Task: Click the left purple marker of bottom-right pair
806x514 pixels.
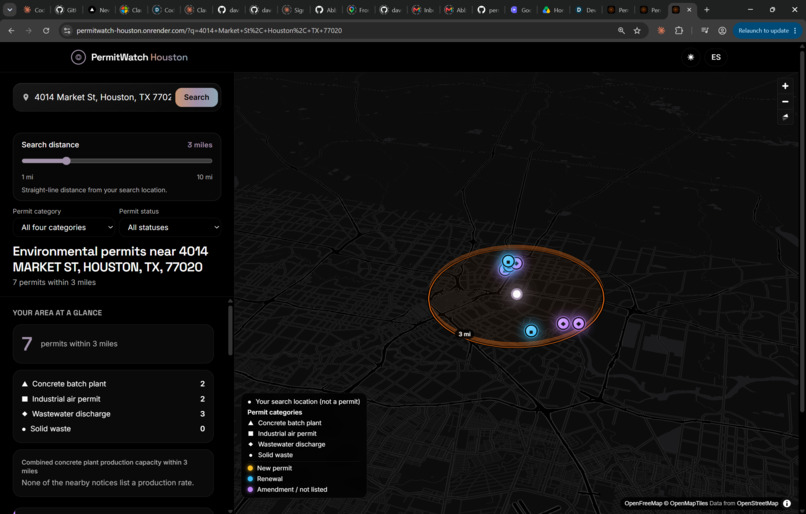Action: (x=563, y=323)
